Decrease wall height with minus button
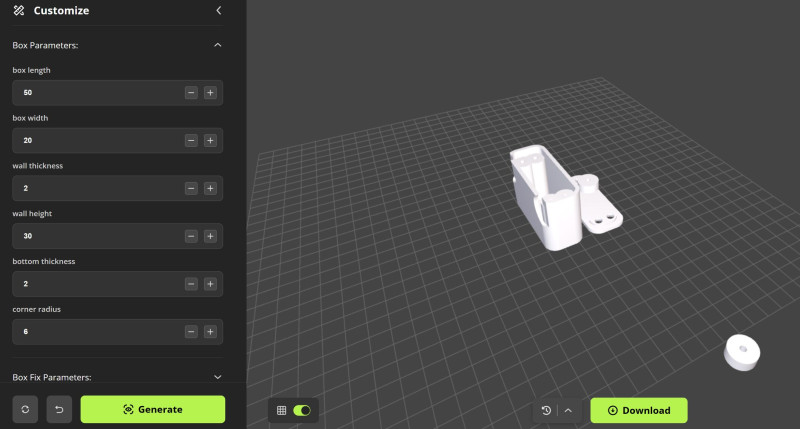The width and height of the screenshot is (800, 429). pos(191,236)
